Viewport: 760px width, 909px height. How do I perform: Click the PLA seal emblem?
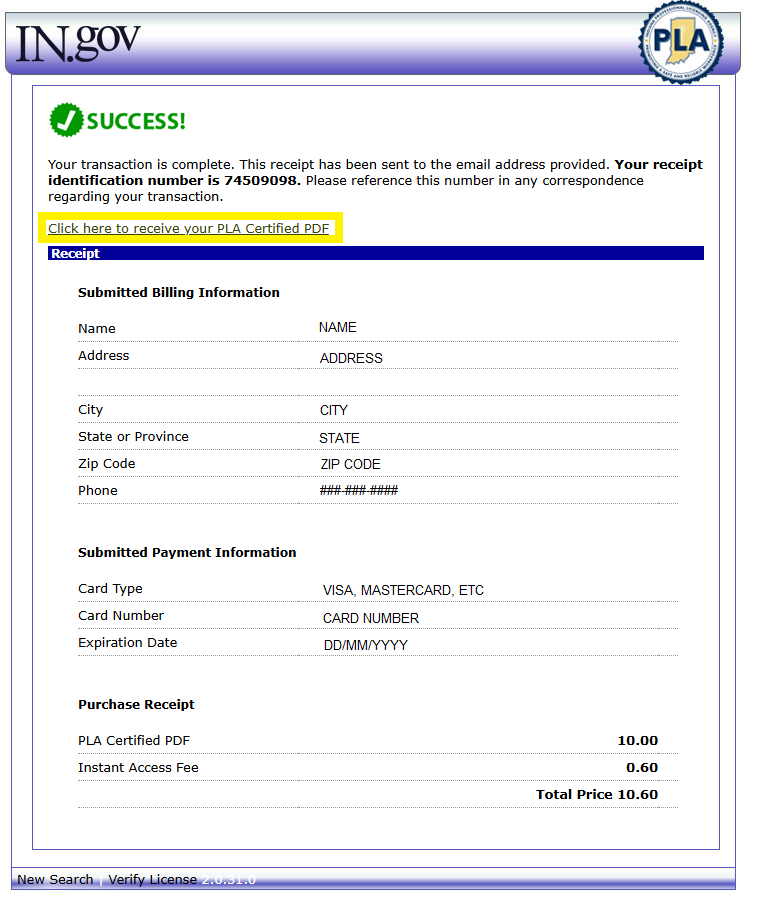point(681,42)
